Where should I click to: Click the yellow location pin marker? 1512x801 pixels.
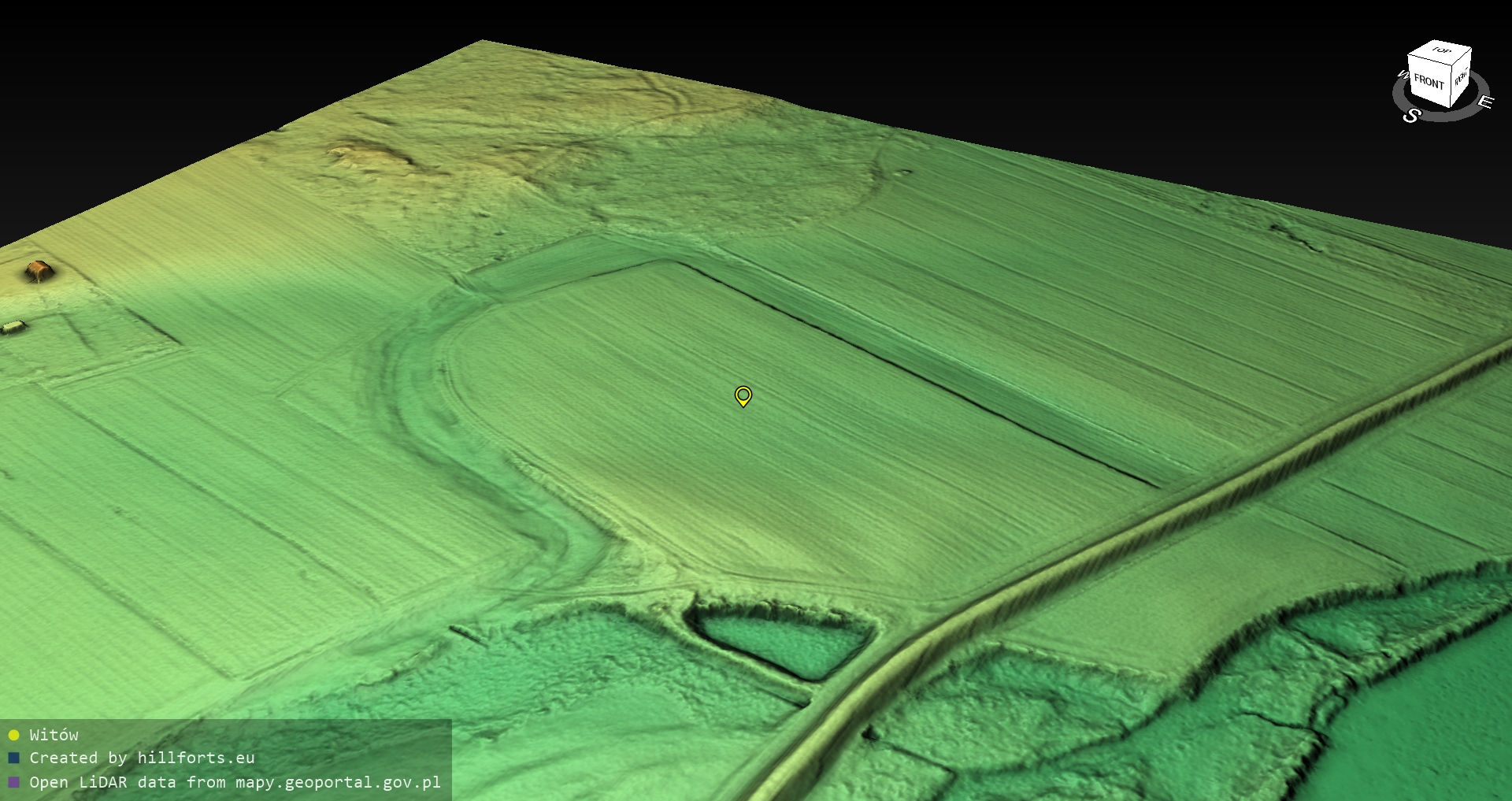(743, 395)
